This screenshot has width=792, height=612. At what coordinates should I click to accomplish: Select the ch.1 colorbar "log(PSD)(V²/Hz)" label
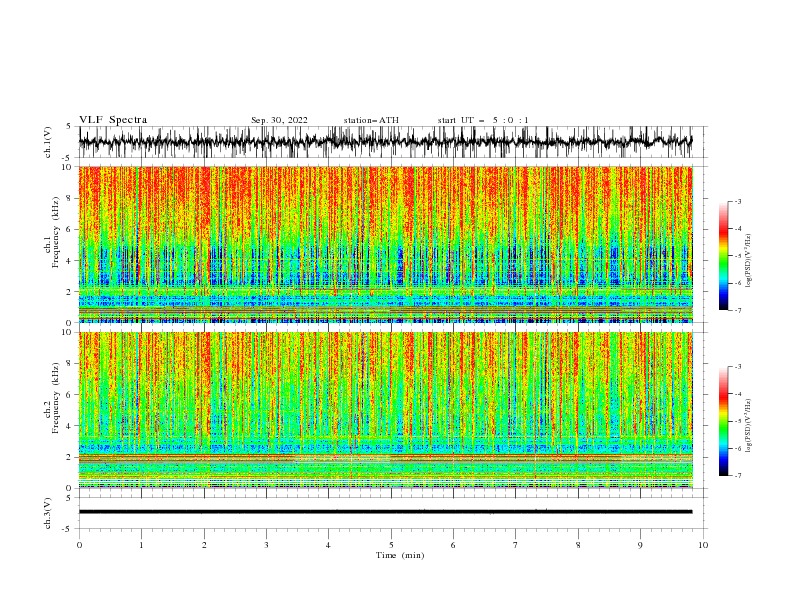(749, 261)
